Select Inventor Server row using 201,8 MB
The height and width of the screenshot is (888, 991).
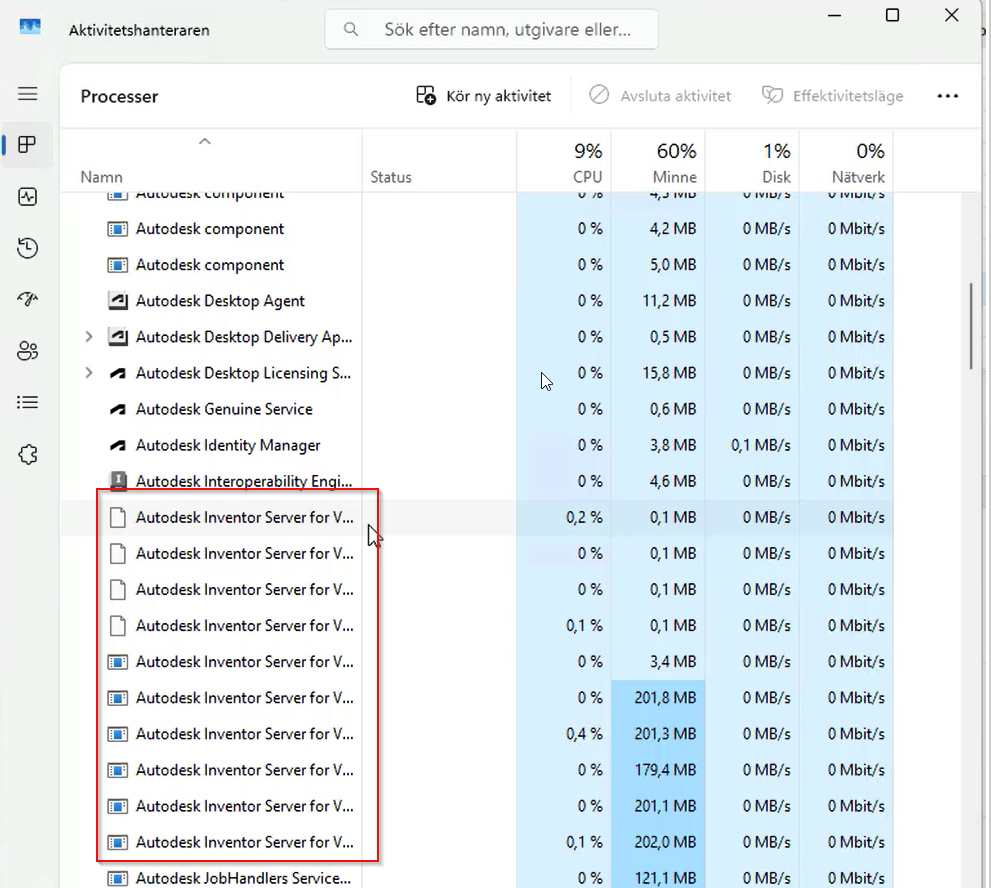(477, 698)
